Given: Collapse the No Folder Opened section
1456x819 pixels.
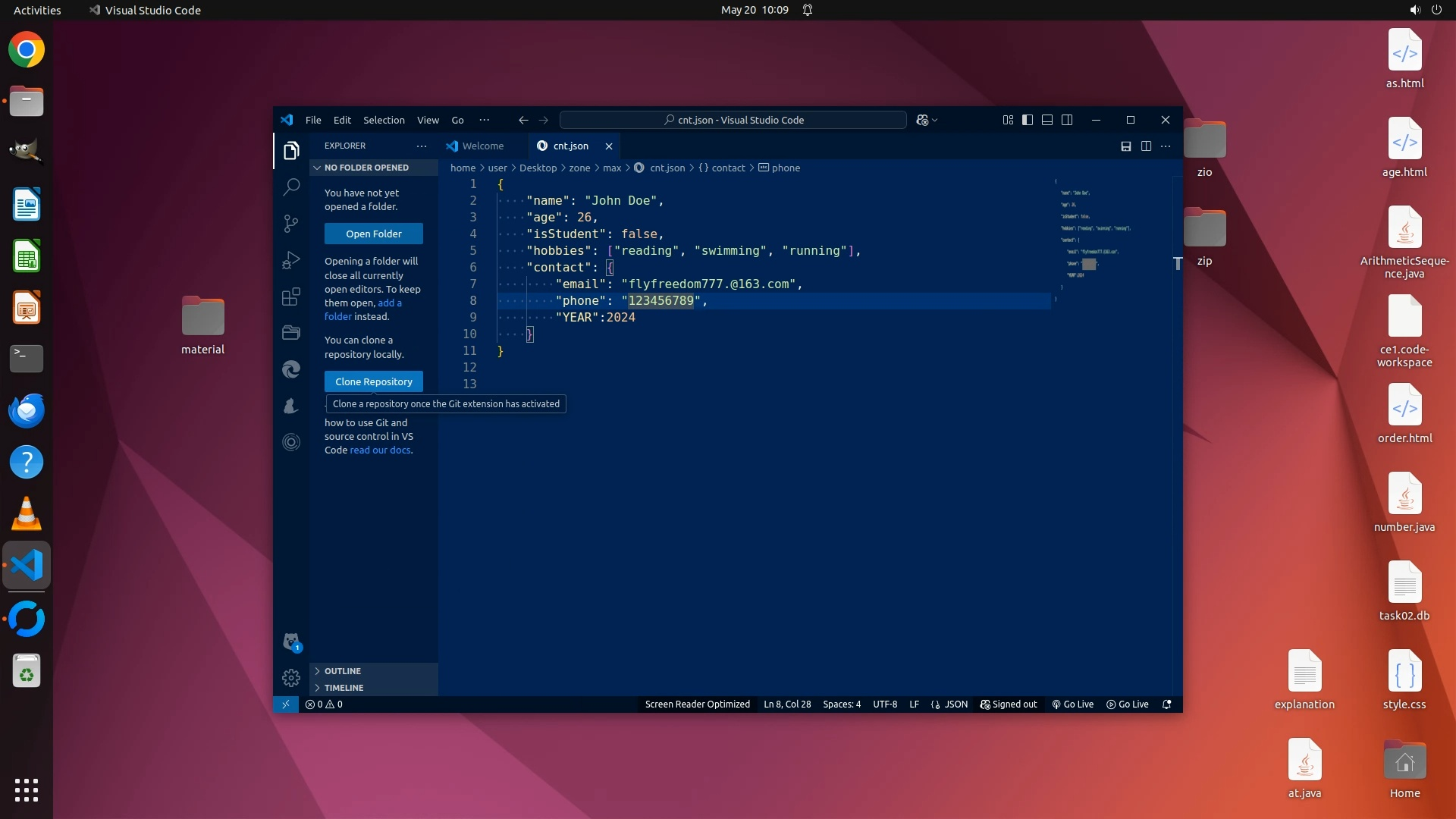Looking at the screenshot, I should click(366, 168).
